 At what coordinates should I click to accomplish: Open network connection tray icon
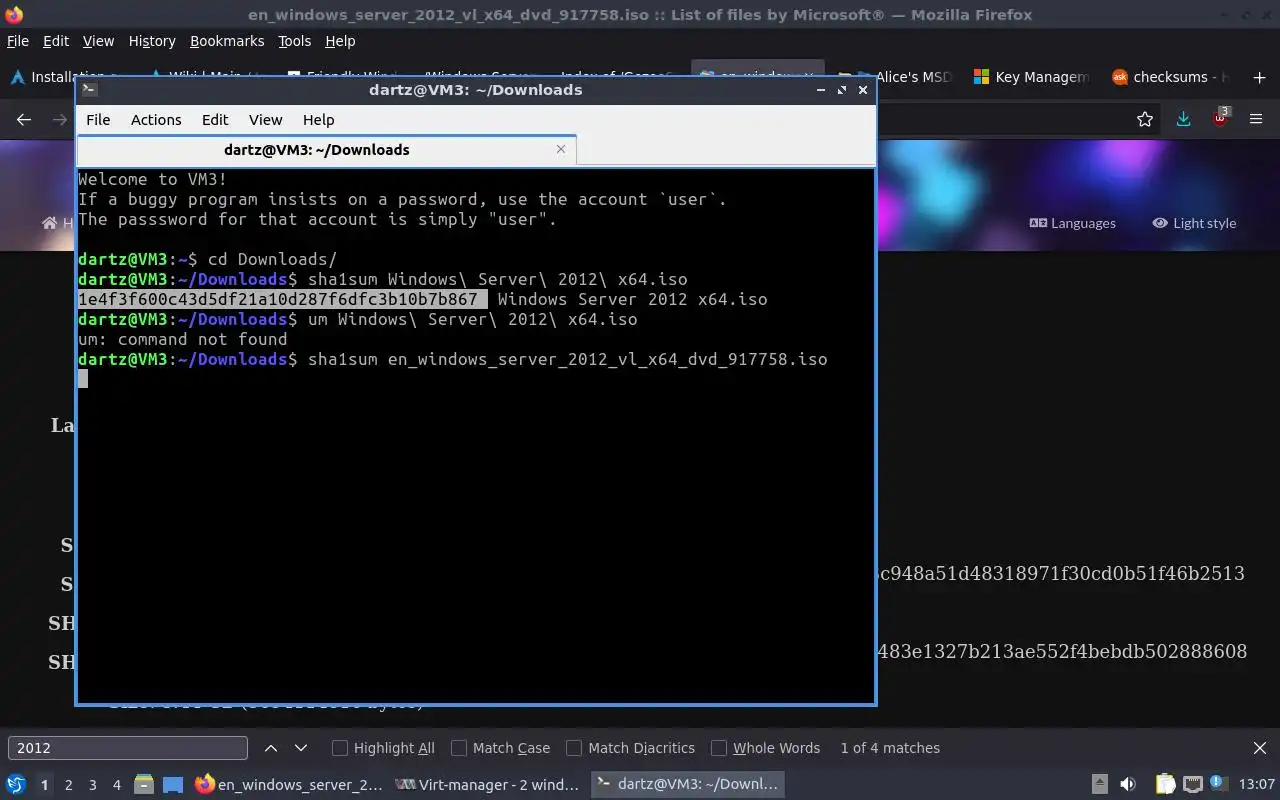pyautogui.click(x=1193, y=785)
